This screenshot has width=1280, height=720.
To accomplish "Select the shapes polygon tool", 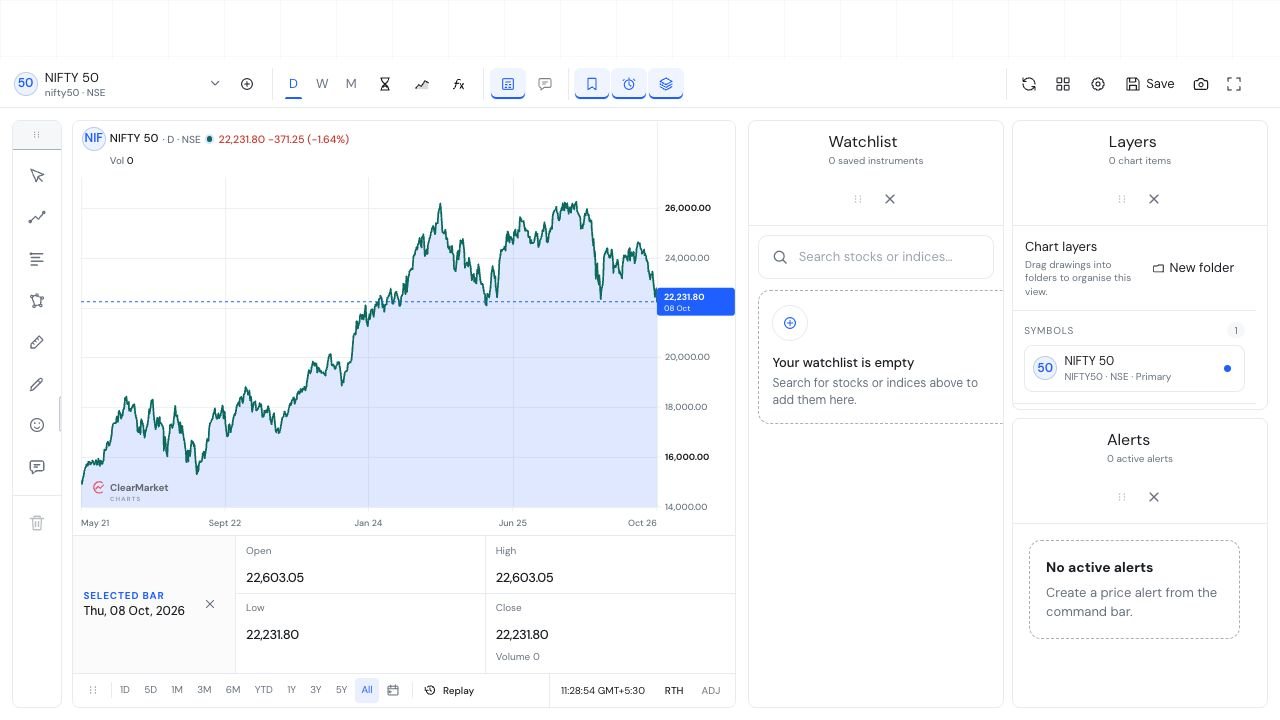I will pyautogui.click(x=37, y=301).
